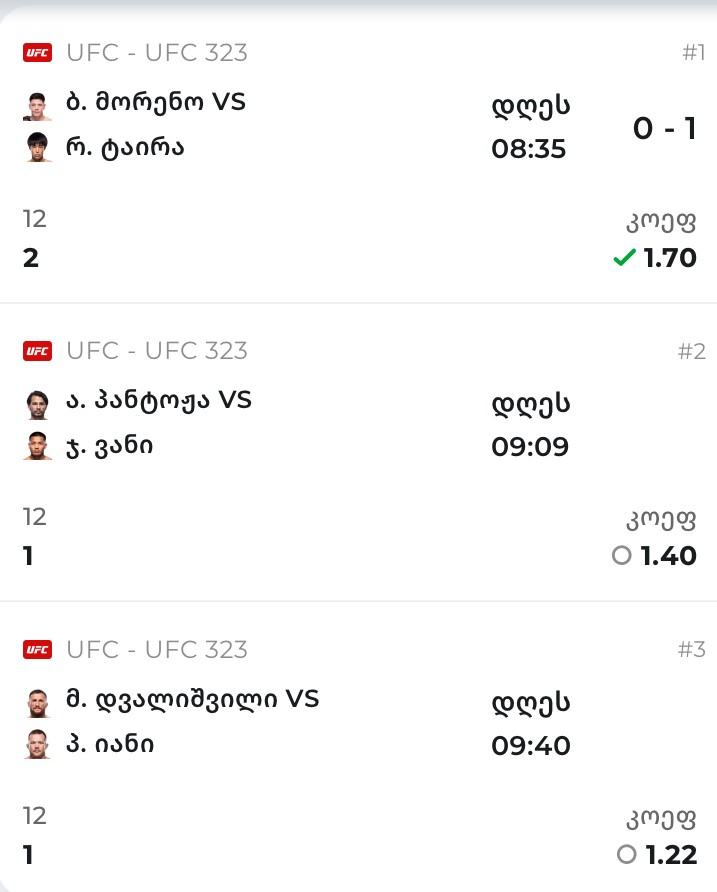
Task: Click the 09:09 start time
Action: [529, 446]
